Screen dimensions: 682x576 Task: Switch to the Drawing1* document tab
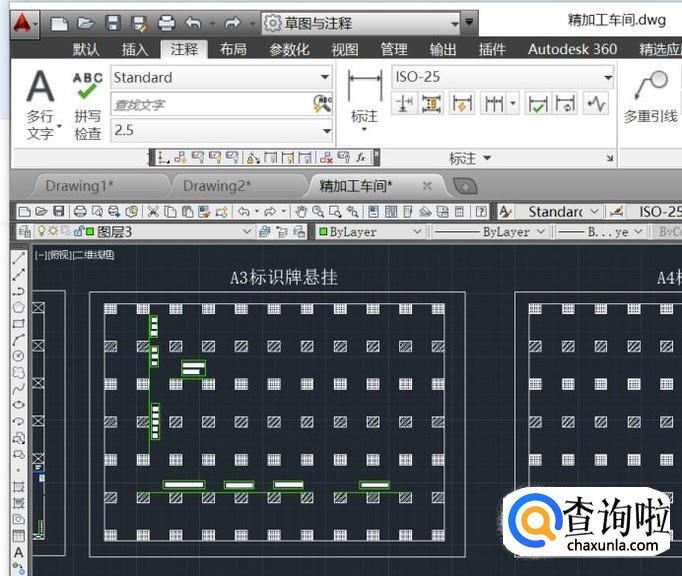click(79, 186)
